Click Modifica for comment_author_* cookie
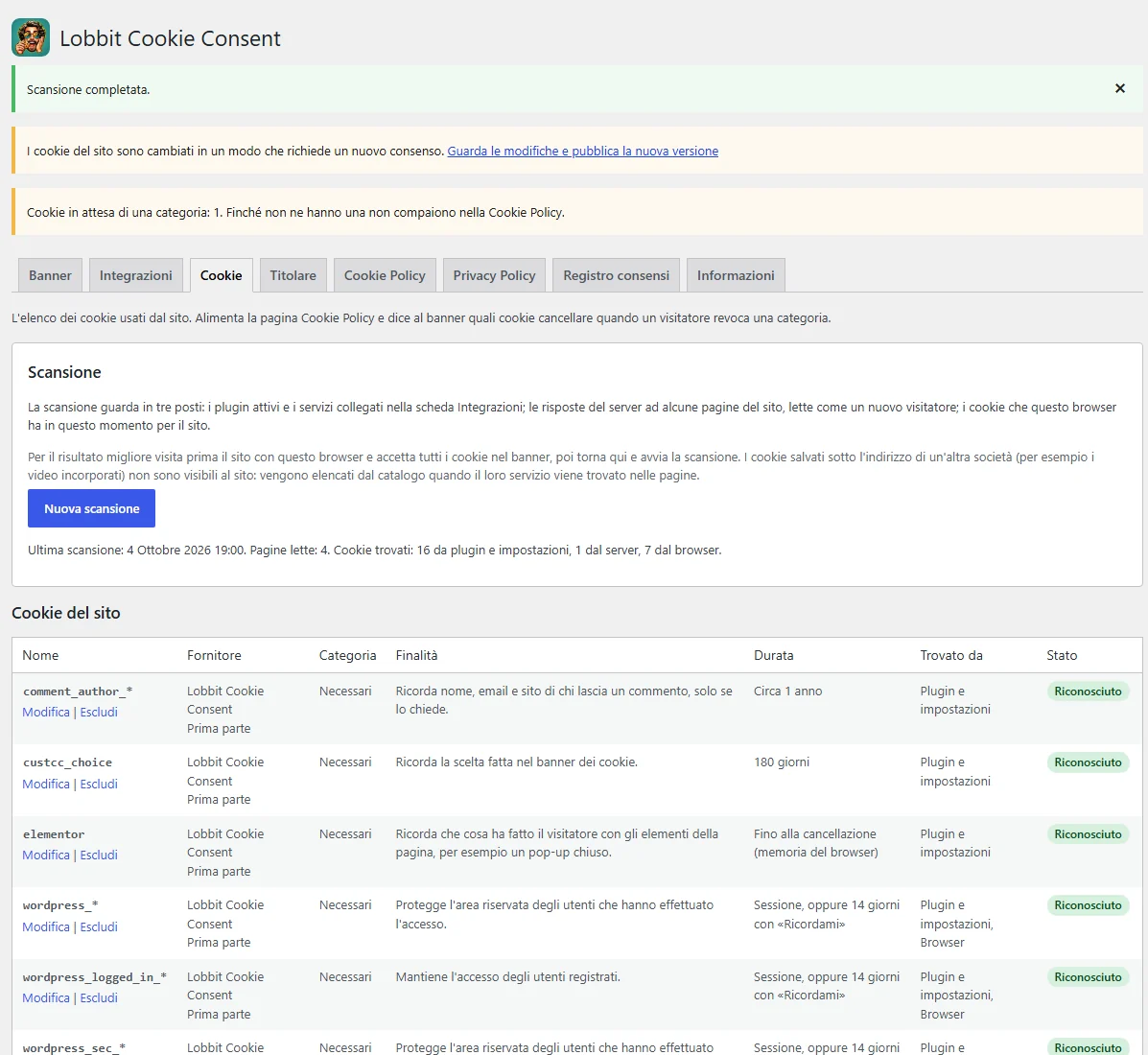The width and height of the screenshot is (1148, 1055). [x=45, y=713]
